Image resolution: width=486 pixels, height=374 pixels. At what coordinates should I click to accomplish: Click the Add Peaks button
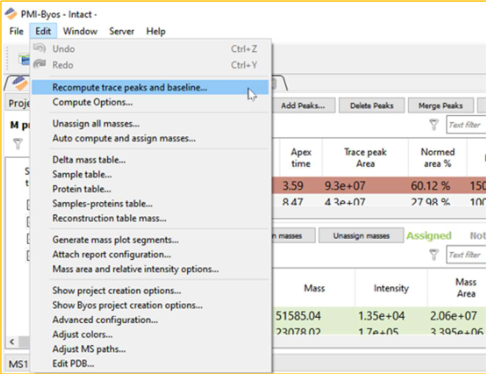[303, 106]
